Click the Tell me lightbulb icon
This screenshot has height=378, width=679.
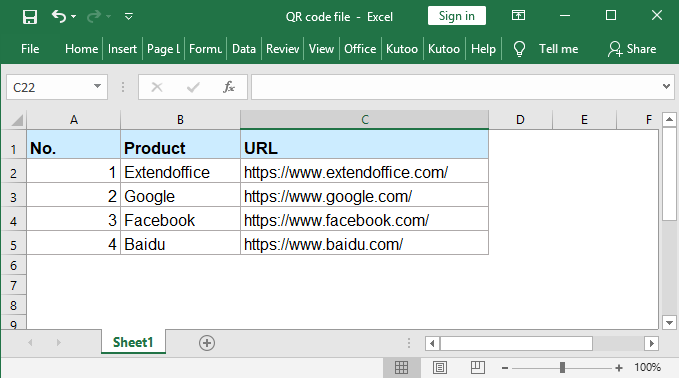click(519, 49)
